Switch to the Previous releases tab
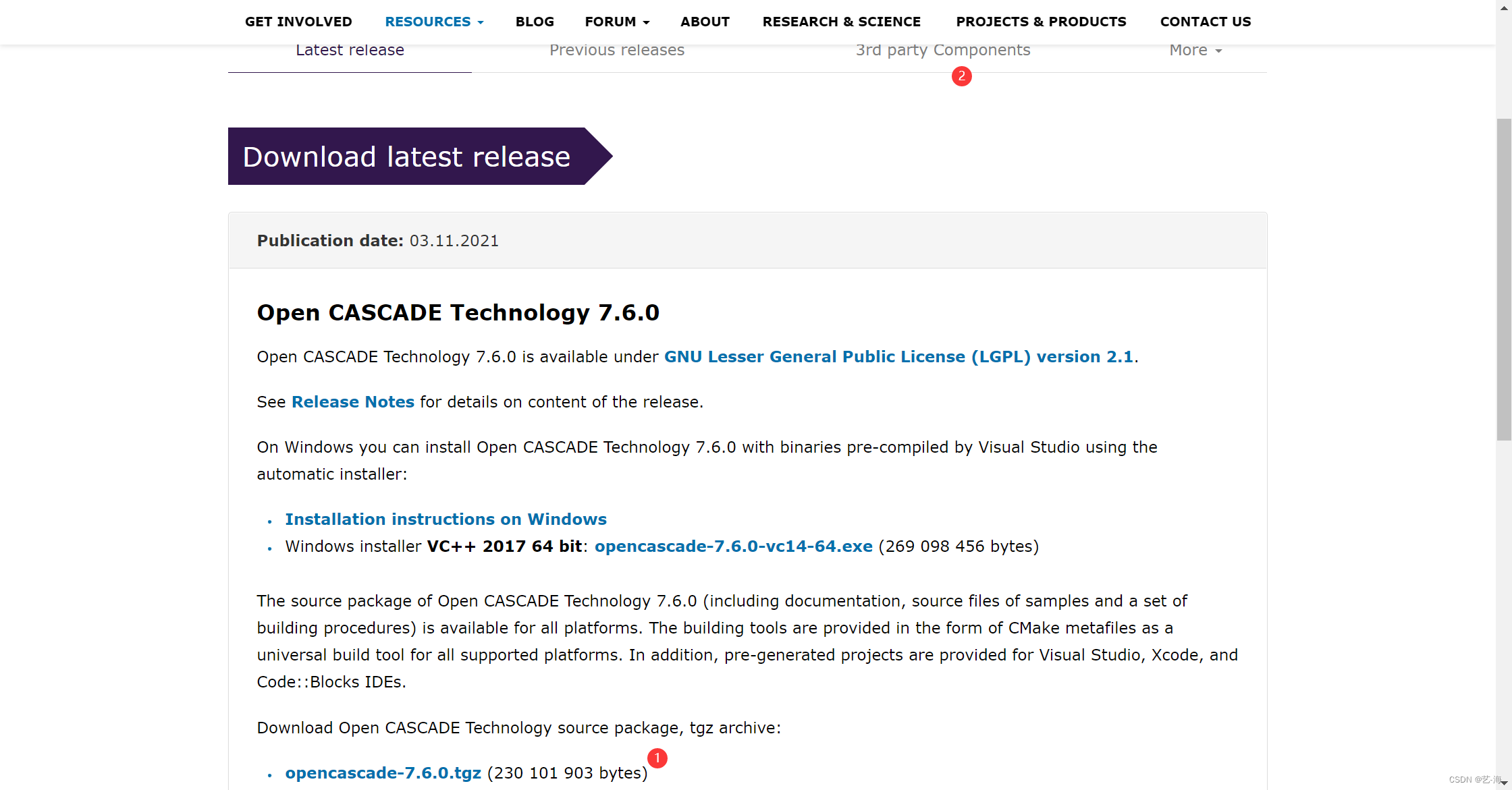This screenshot has height=790, width=1512. [x=616, y=50]
